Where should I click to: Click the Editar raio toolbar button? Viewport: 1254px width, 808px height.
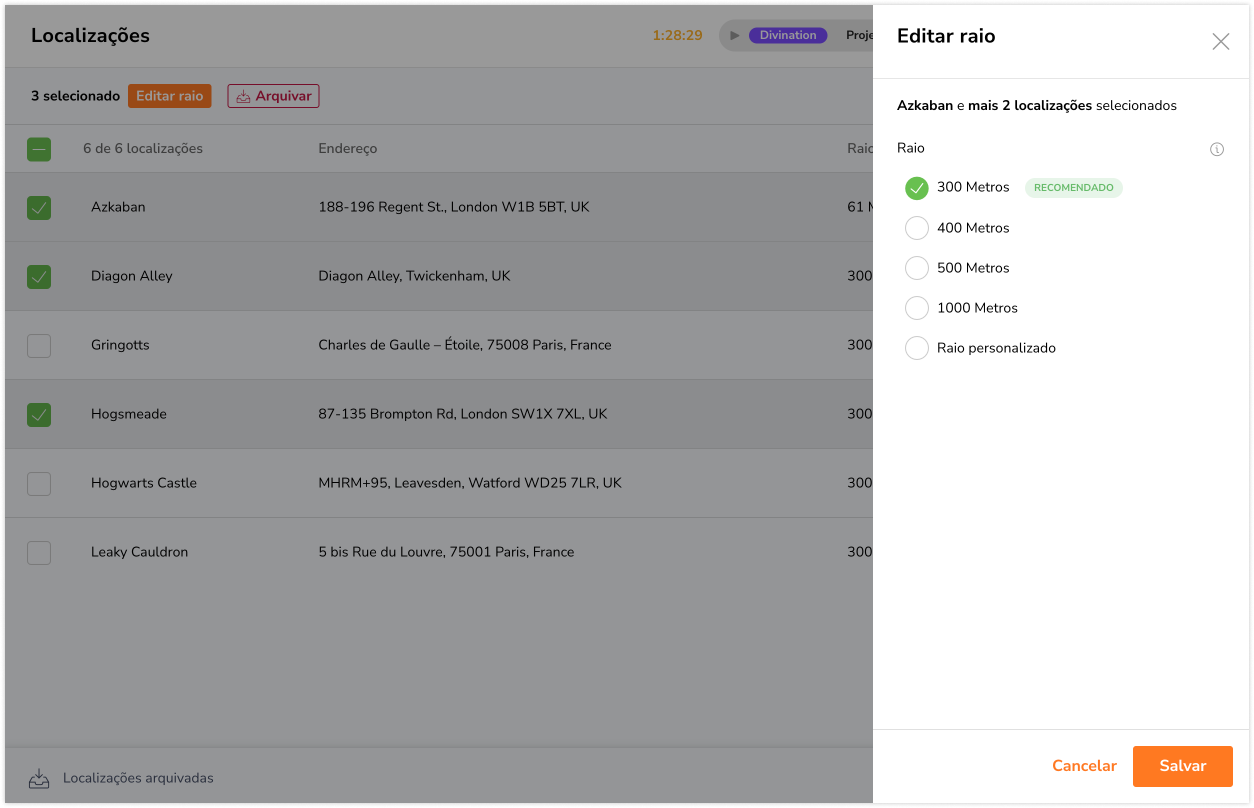[x=169, y=96]
